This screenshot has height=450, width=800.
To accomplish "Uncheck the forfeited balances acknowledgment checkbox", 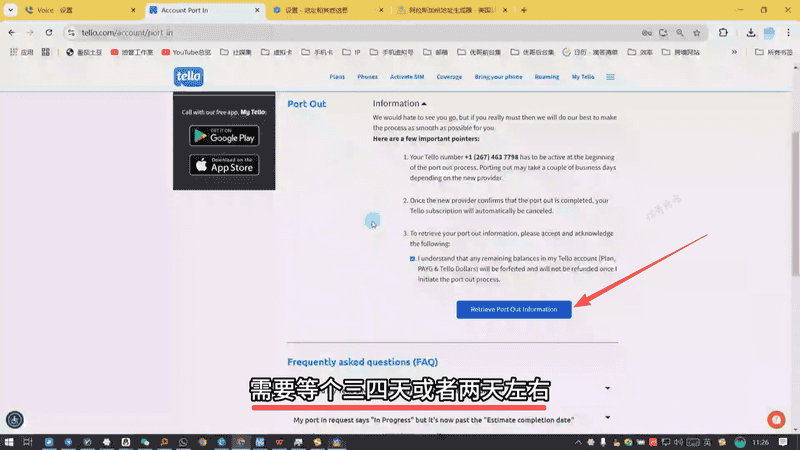I will [x=412, y=259].
